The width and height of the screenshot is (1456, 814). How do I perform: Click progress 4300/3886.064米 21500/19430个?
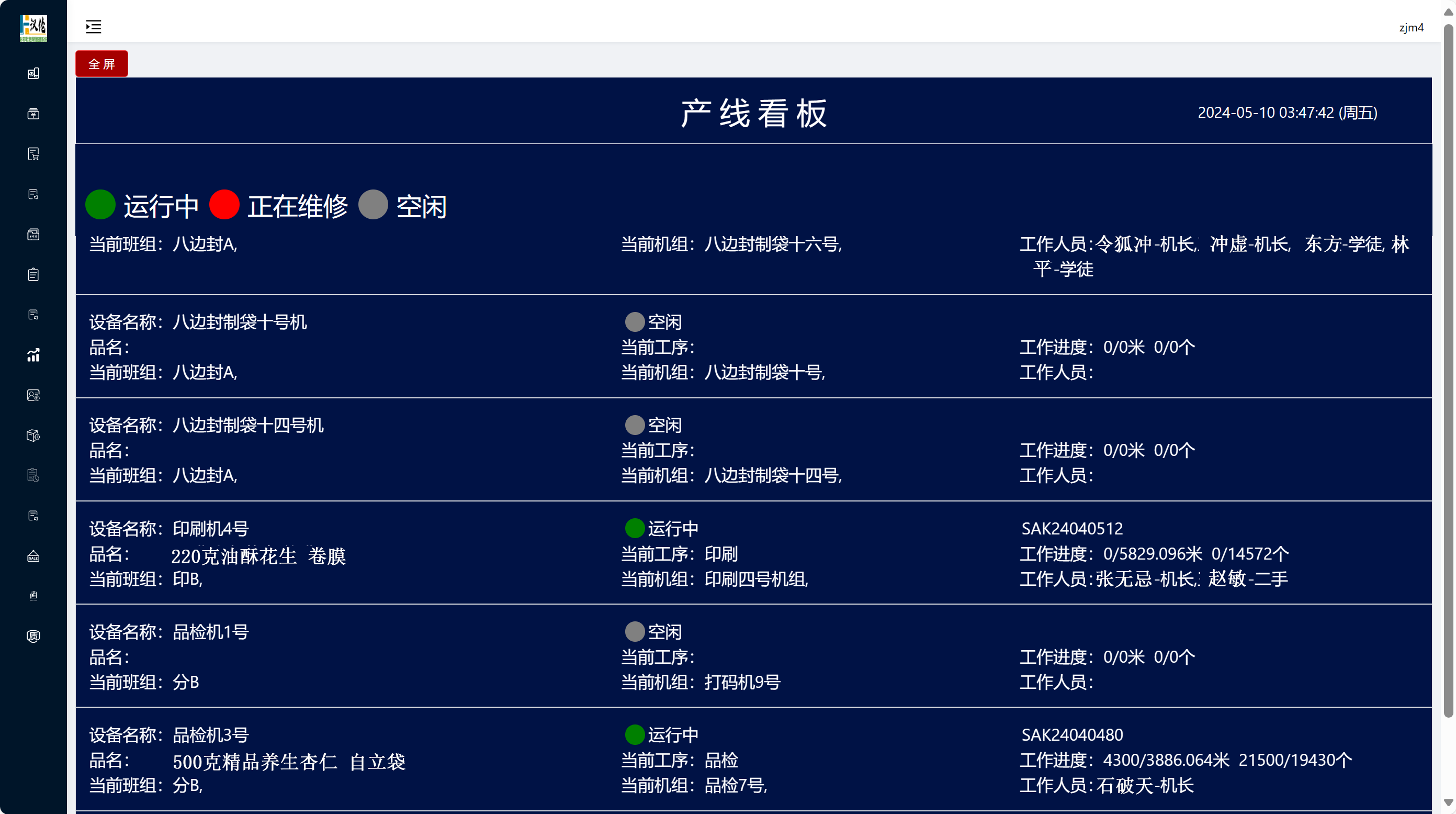pos(1228,760)
